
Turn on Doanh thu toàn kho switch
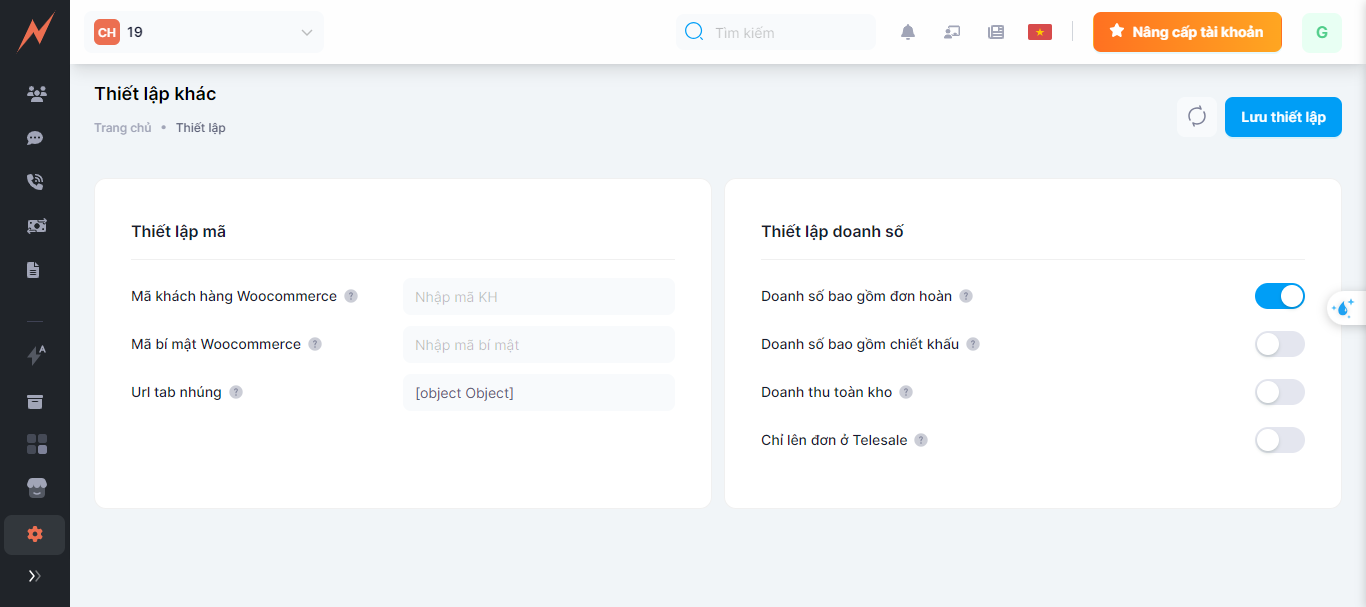coord(1279,392)
